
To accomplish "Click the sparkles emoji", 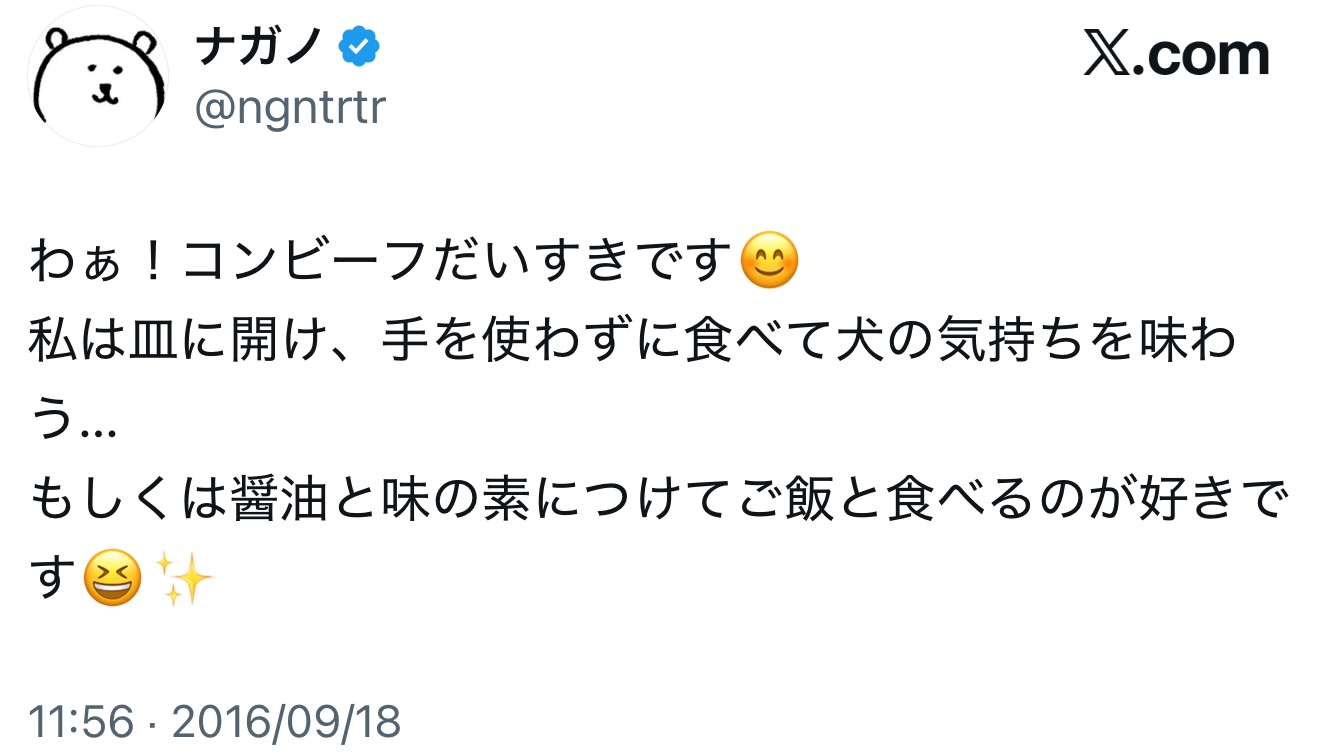I will (x=187, y=580).
